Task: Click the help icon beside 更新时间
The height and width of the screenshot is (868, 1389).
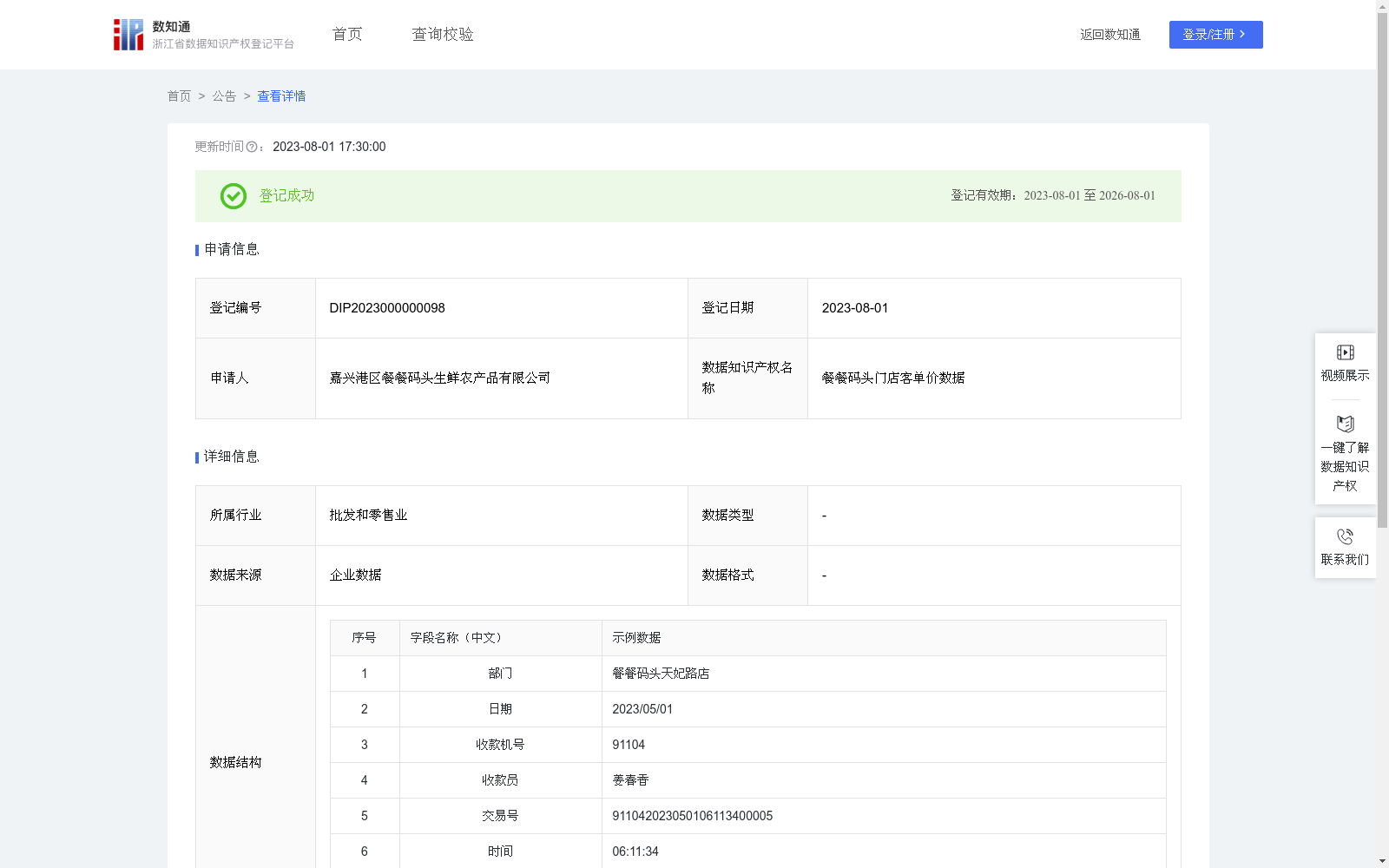Action: (252, 148)
